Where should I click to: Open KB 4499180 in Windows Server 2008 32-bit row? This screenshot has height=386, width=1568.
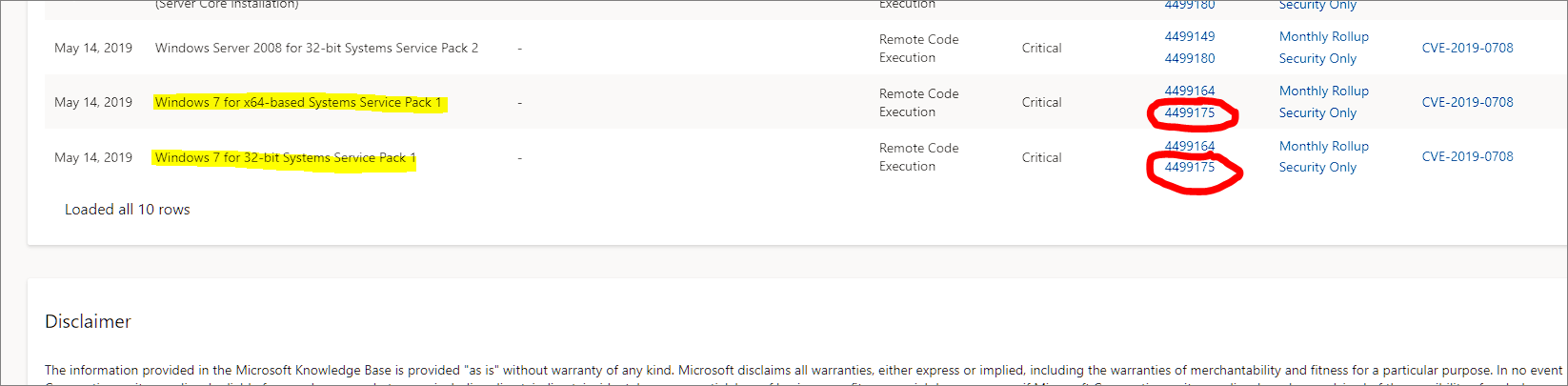1189,58
